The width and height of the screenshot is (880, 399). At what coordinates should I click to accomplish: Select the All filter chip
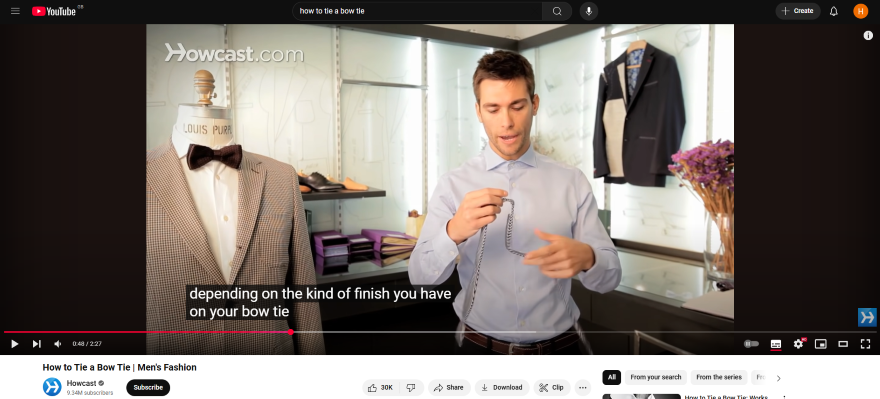click(x=612, y=377)
